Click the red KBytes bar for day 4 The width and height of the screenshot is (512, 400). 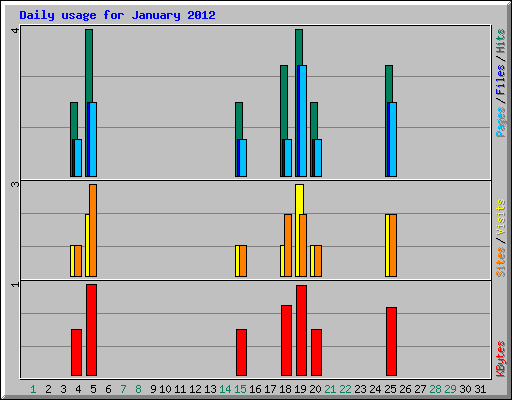[76, 352]
